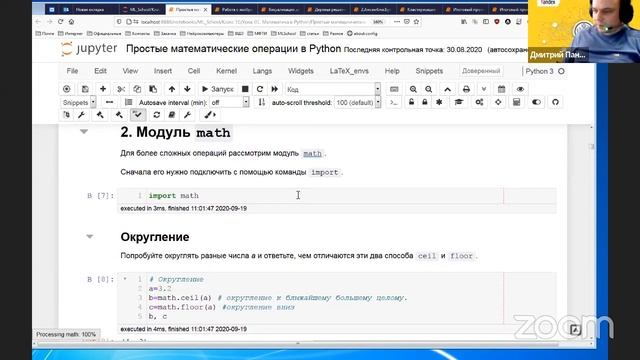Open the File menu
This screenshot has height=360, width=640.
72,71
